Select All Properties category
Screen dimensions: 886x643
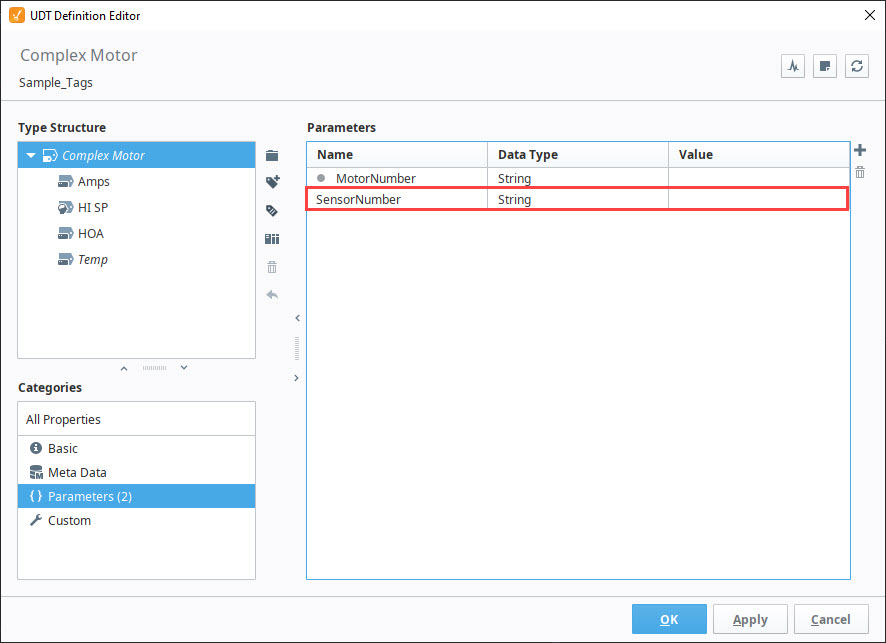[136, 419]
